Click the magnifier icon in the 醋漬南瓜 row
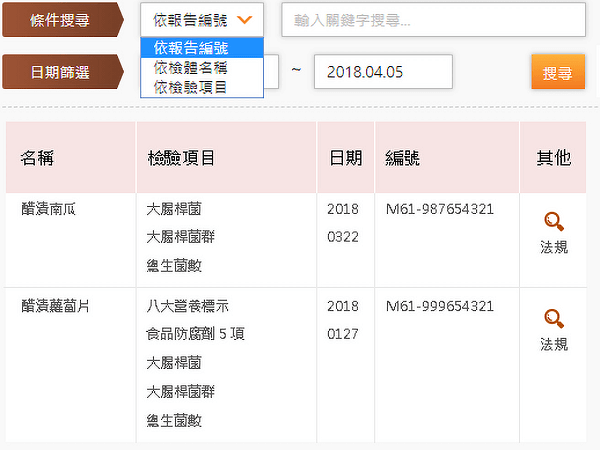This screenshot has width=600, height=450. click(553, 222)
